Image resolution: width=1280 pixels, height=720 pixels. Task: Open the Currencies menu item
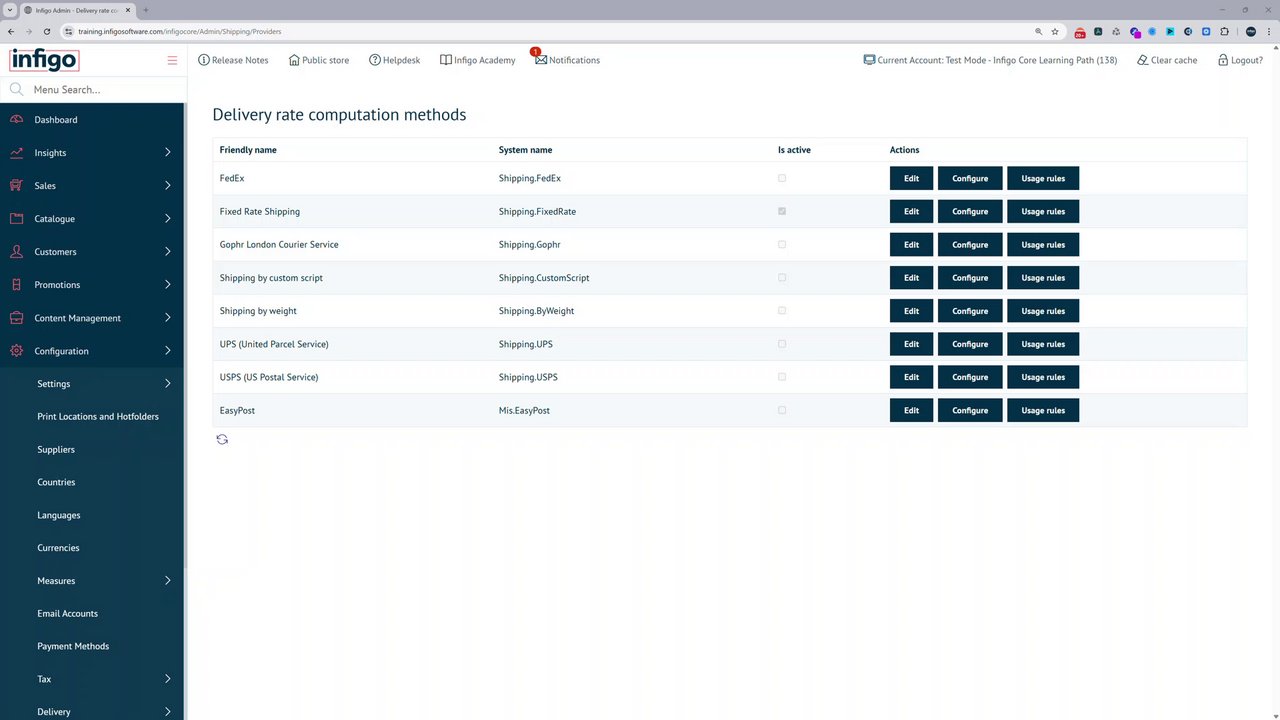[58, 548]
